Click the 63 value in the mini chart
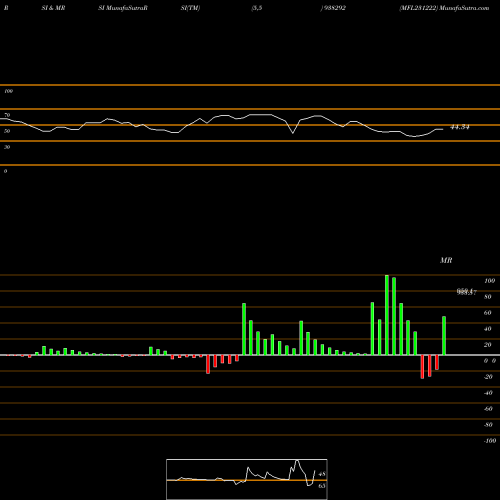 [322, 486]
